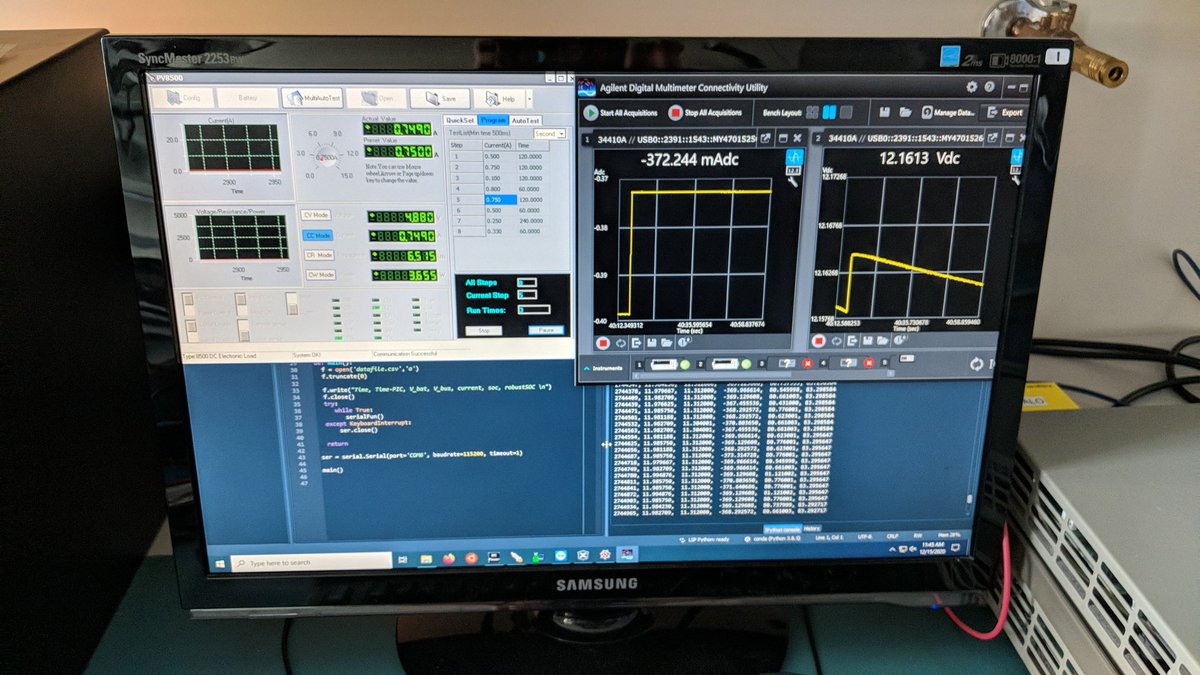Click the Export button in Agilent utility
The height and width of the screenshot is (675, 1200).
click(1004, 112)
